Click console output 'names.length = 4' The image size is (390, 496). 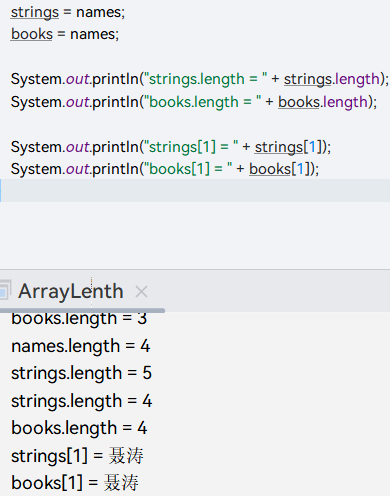pyautogui.click(x=81, y=346)
